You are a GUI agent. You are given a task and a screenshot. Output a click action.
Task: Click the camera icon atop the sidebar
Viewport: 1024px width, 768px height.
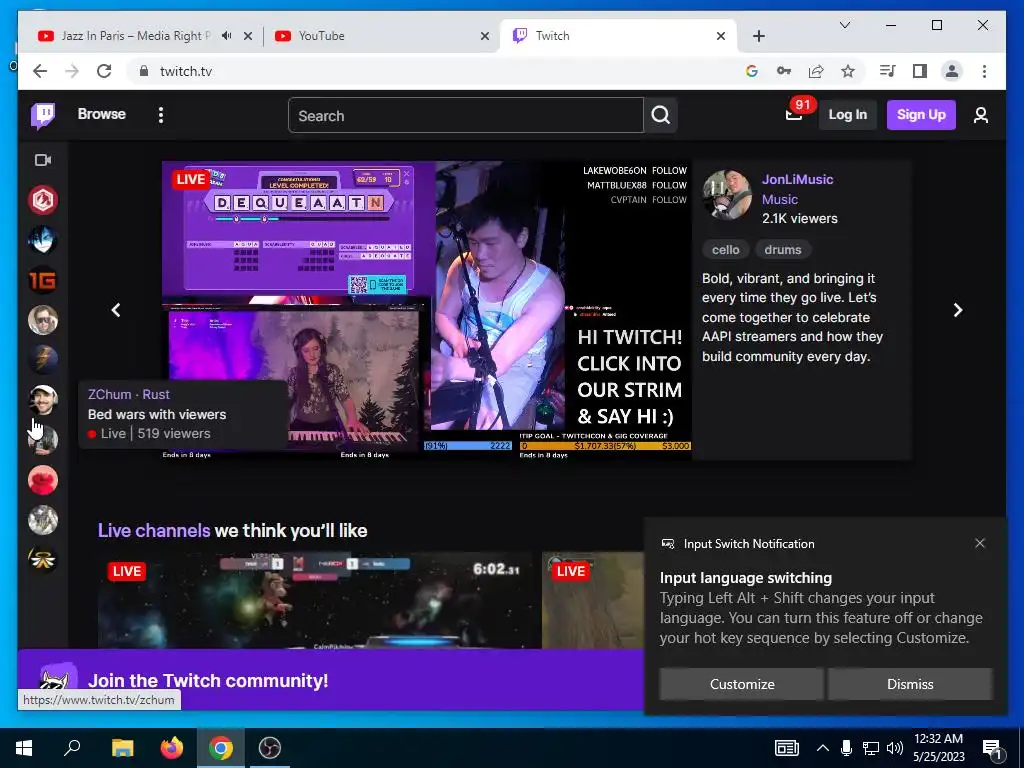point(43,160)
